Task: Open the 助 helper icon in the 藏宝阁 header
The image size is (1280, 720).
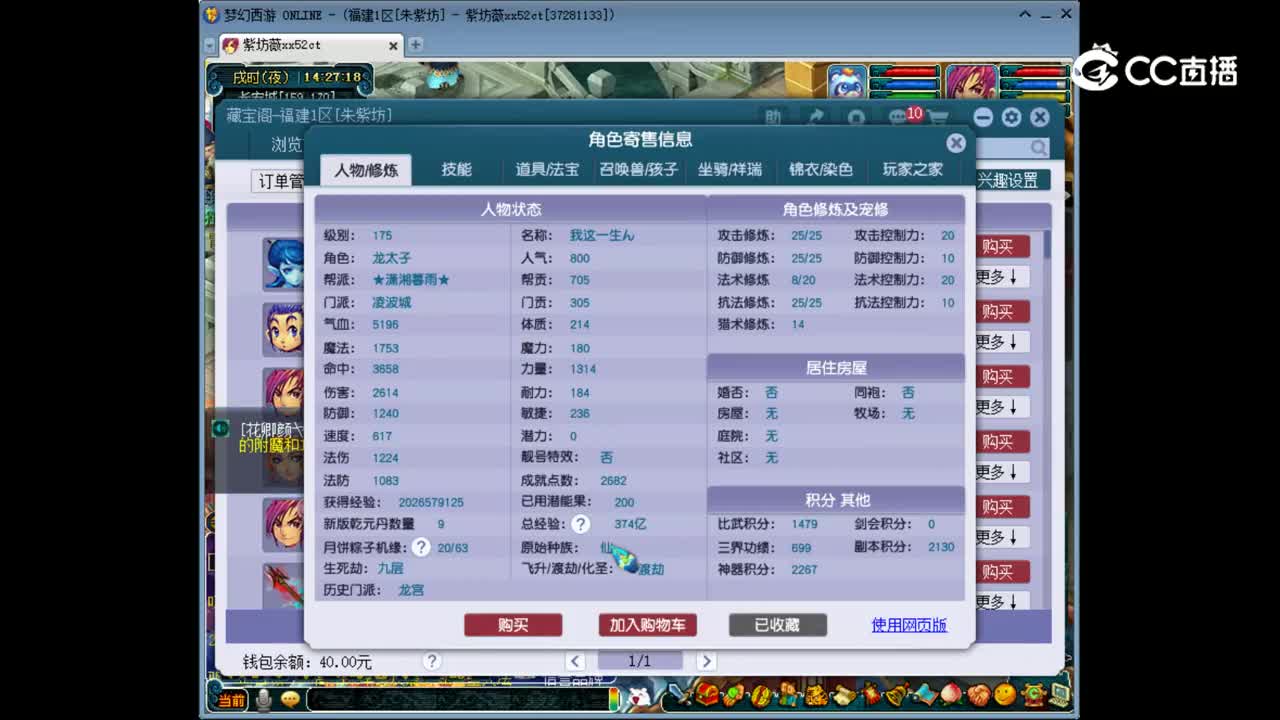Action: point(773,117)
